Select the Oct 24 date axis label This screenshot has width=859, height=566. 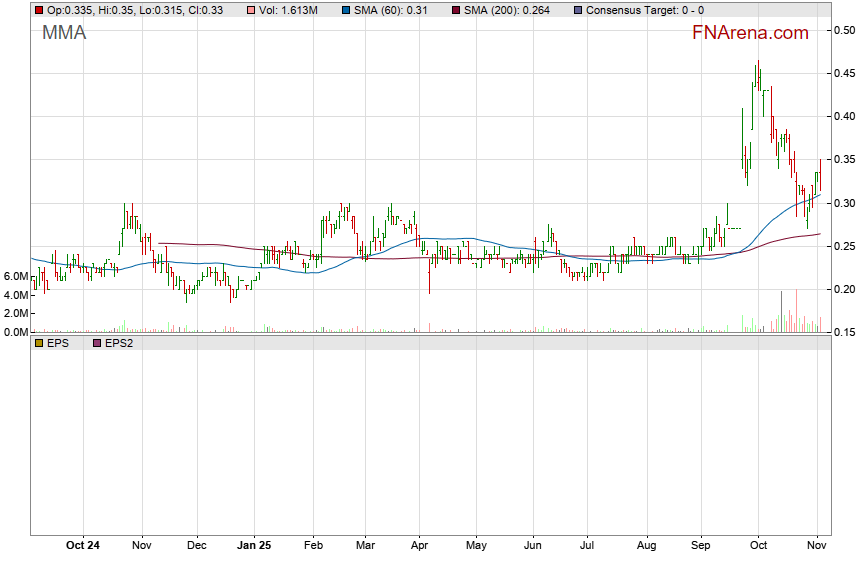[x=82, y=546]
